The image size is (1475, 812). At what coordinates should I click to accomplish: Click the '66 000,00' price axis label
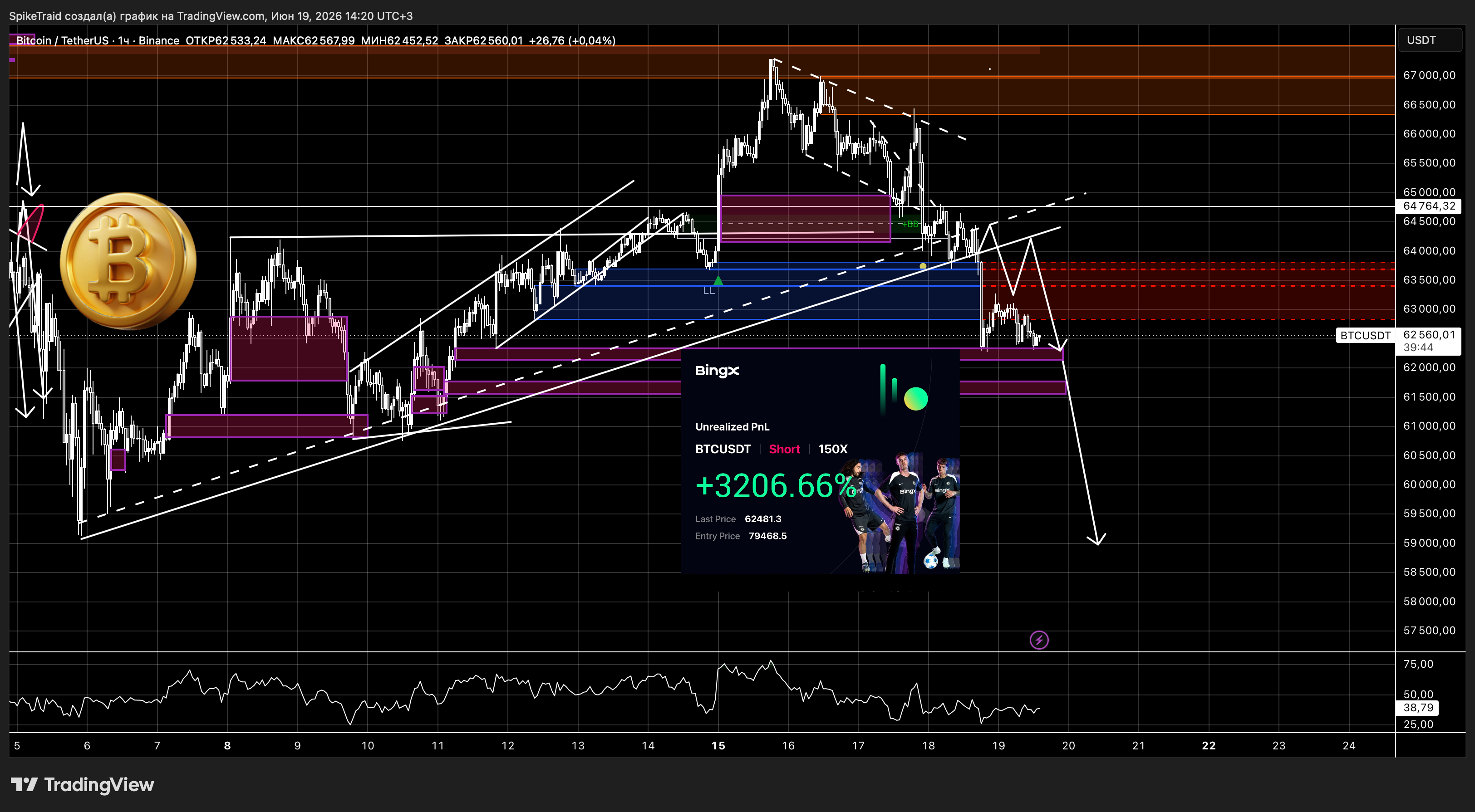click(x=1429, y=134)
